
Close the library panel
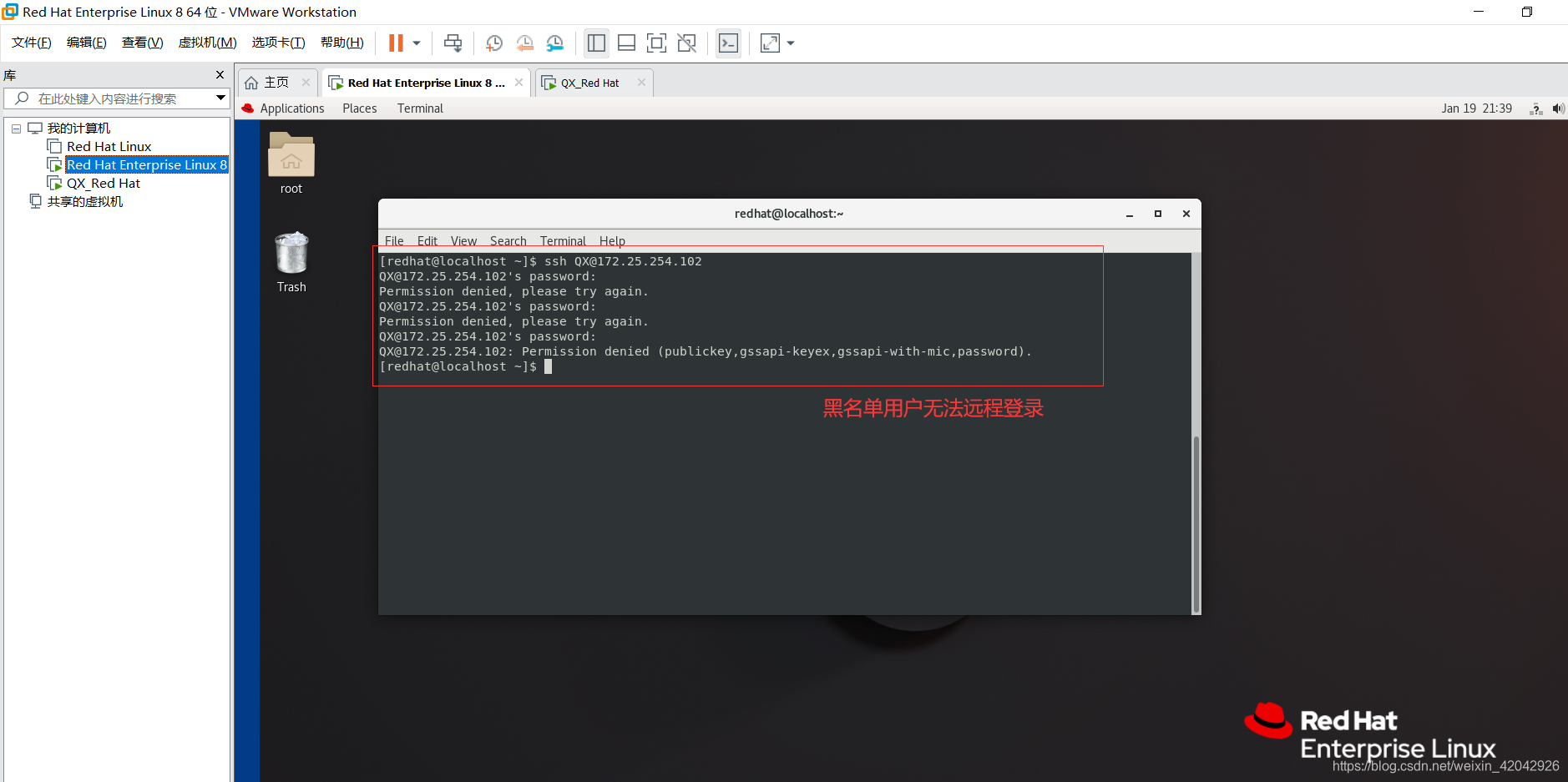(x=220, y=75)
